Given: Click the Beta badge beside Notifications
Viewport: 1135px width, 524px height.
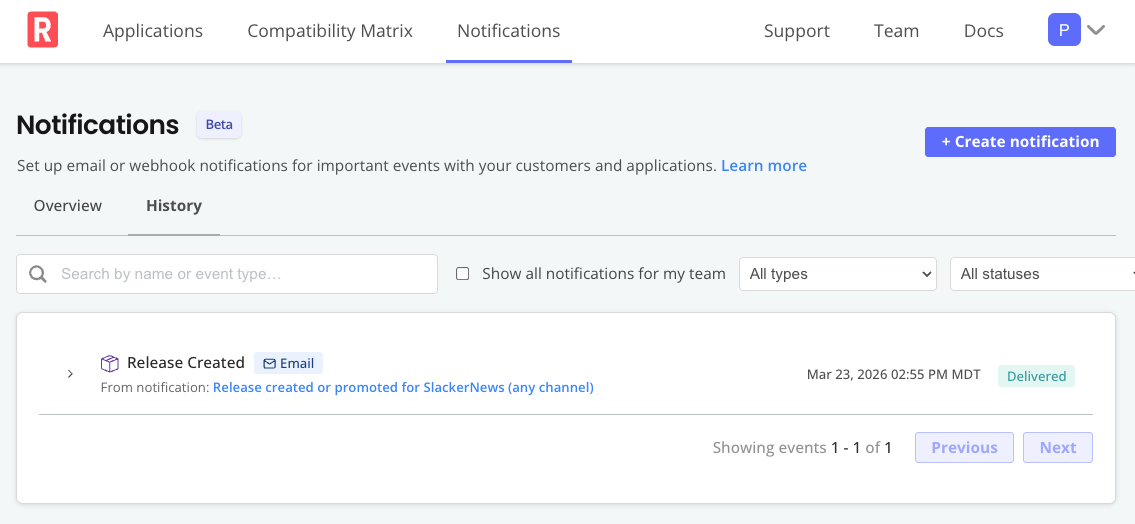Looking at the screenshot, I should [x=219, y=125].
